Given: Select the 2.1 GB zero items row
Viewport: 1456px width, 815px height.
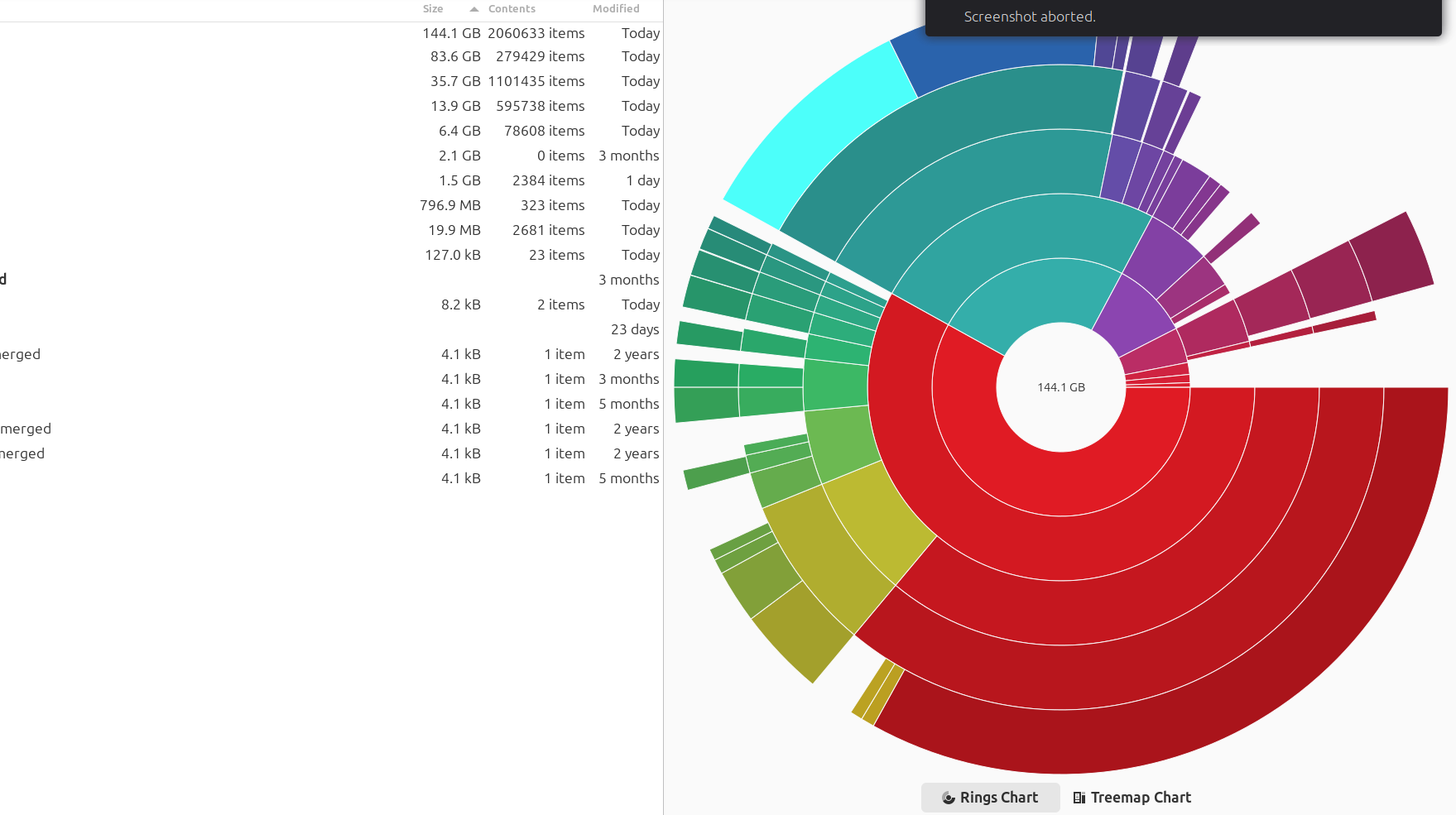Looking at the screenshot, I should click(x=331, y=156).
